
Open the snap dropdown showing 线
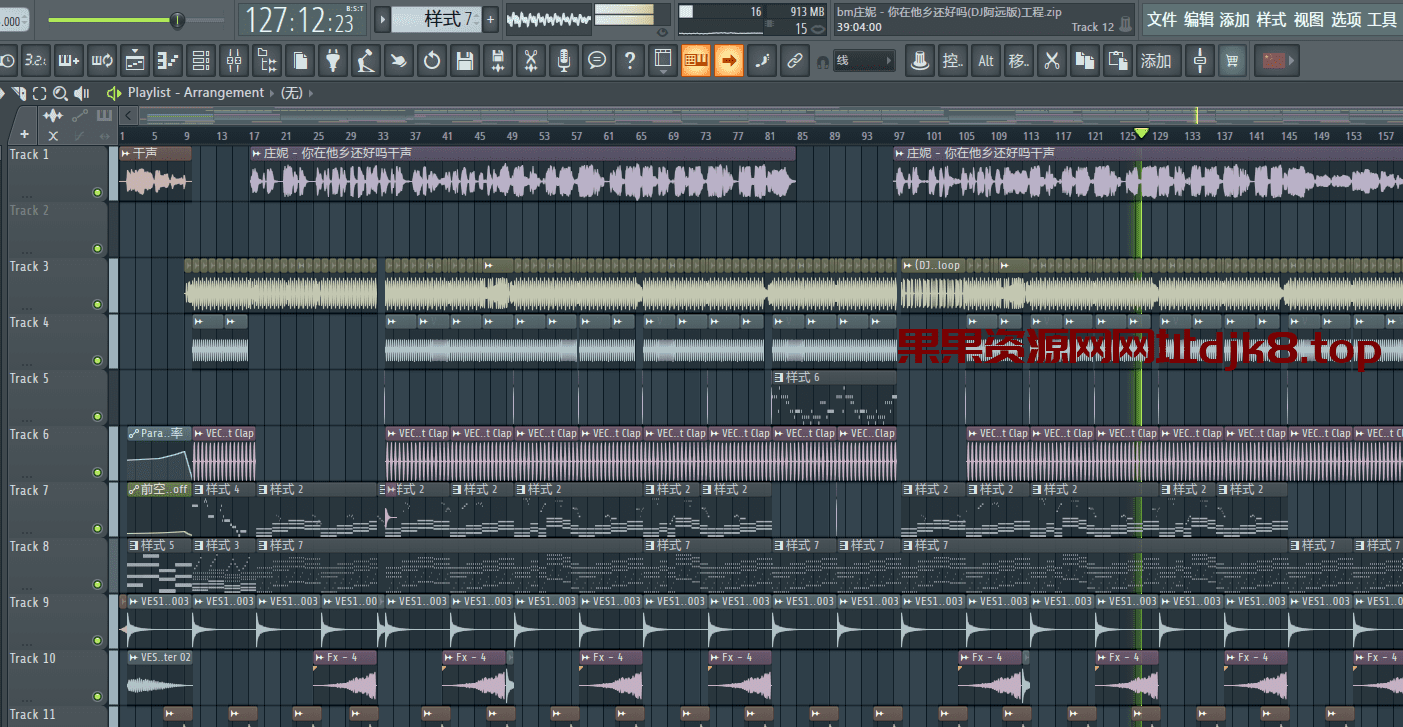coord(864,62)
